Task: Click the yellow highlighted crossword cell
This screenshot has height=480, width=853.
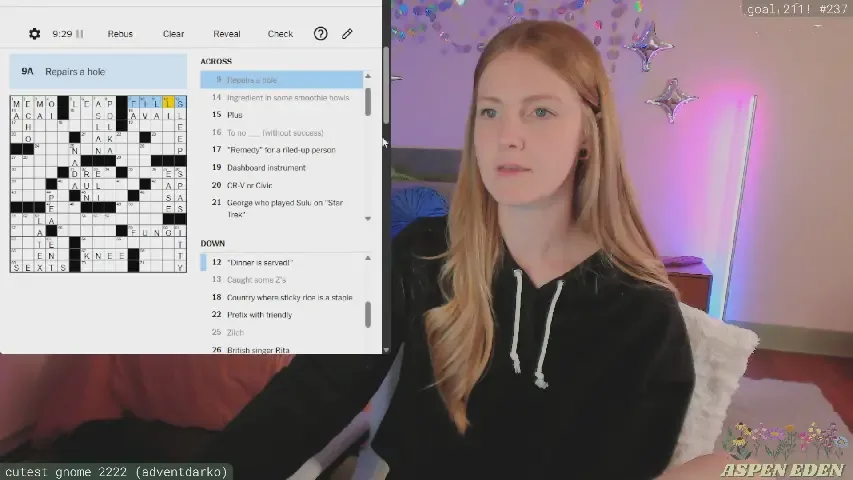Action: click(x=169, y=103)
